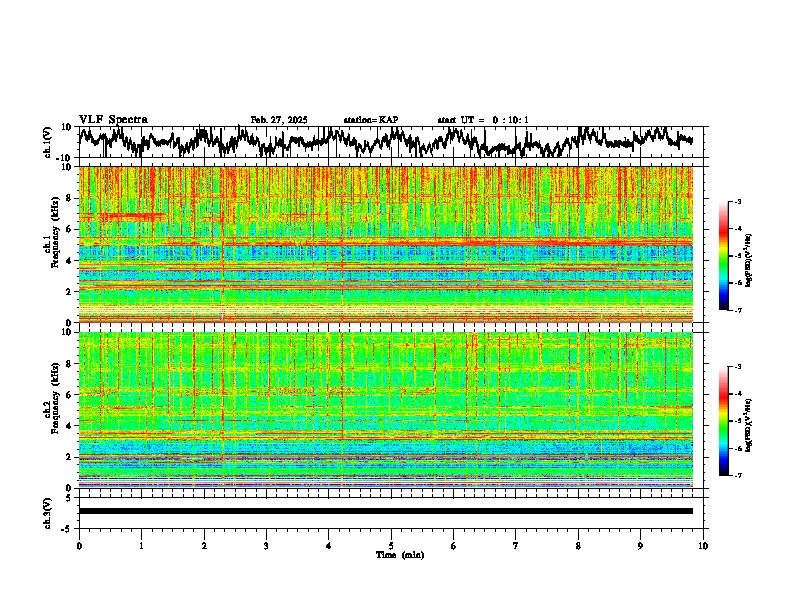Click time axis tick label "7"
The image size is (792, 612).
pyautogui.click(x=516, y=546)
